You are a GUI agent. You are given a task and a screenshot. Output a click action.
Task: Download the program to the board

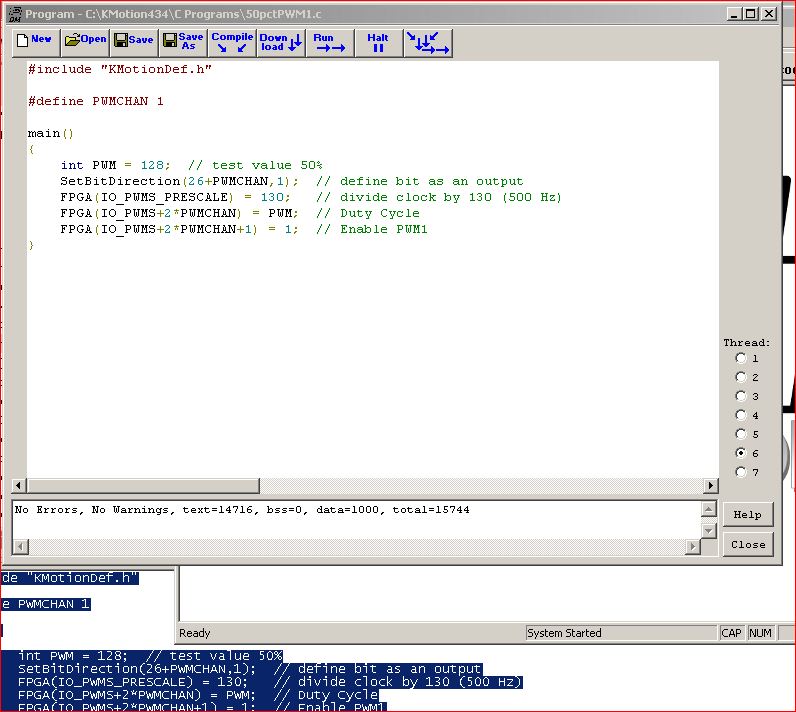pos(281,42)
